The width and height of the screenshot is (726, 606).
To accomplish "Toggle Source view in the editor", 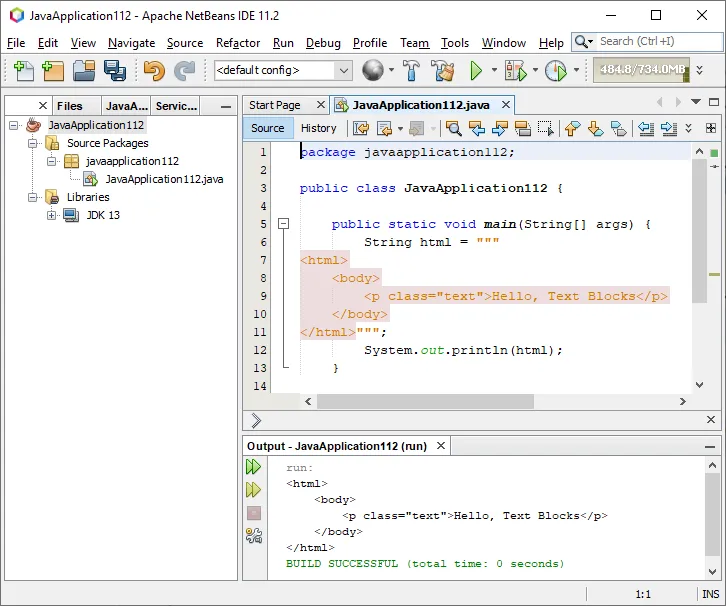I will tap(268, 128).
